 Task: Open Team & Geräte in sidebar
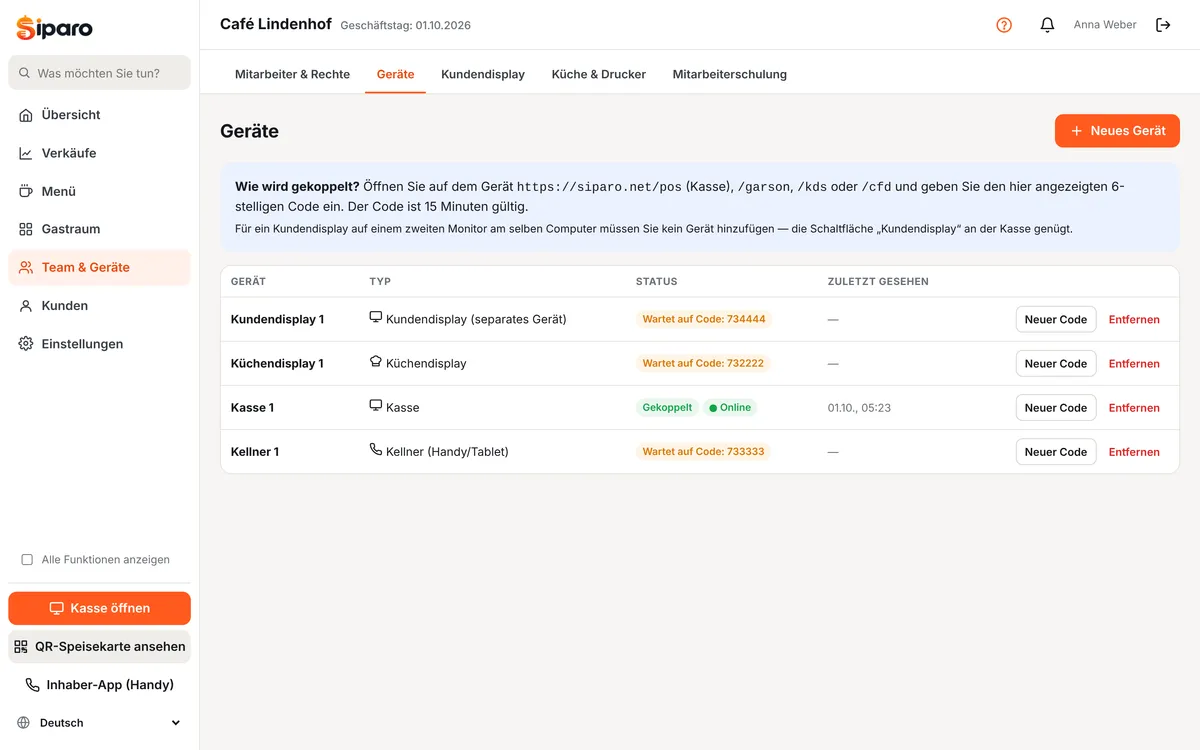pos(100,267)
